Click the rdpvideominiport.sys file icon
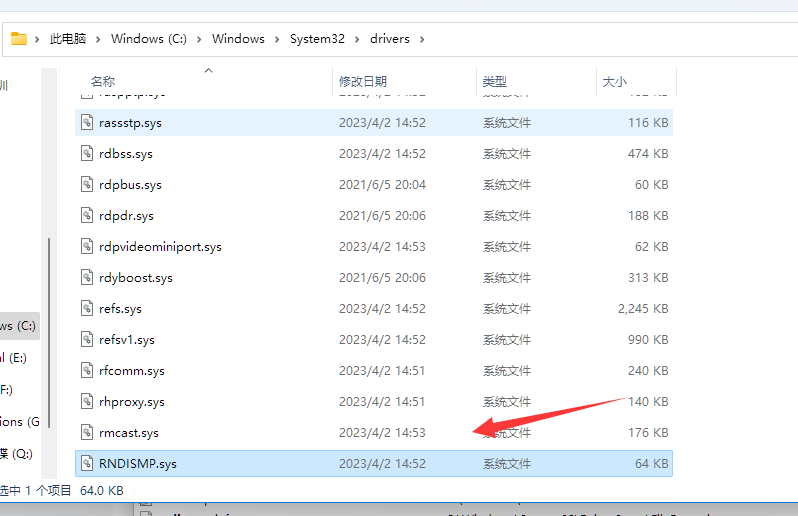 (x=87, y=246)
